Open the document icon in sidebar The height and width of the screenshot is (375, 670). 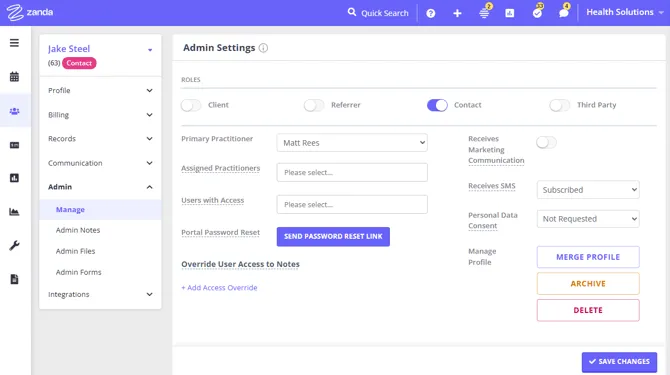click(x=15, y=279)
